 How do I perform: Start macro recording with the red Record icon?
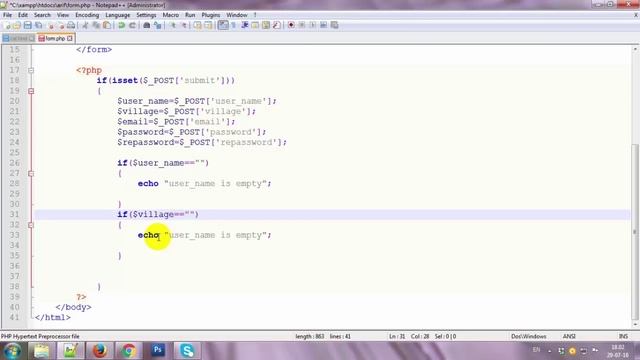(x=291, y=25)
